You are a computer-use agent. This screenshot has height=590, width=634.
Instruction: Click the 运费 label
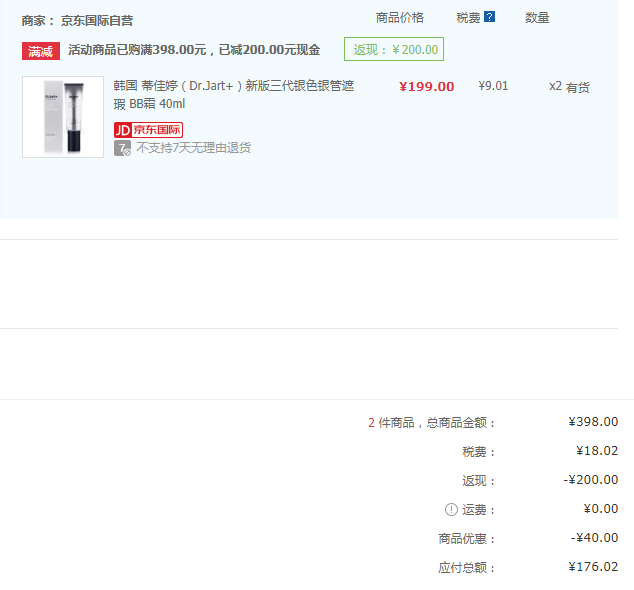[478, 510]
